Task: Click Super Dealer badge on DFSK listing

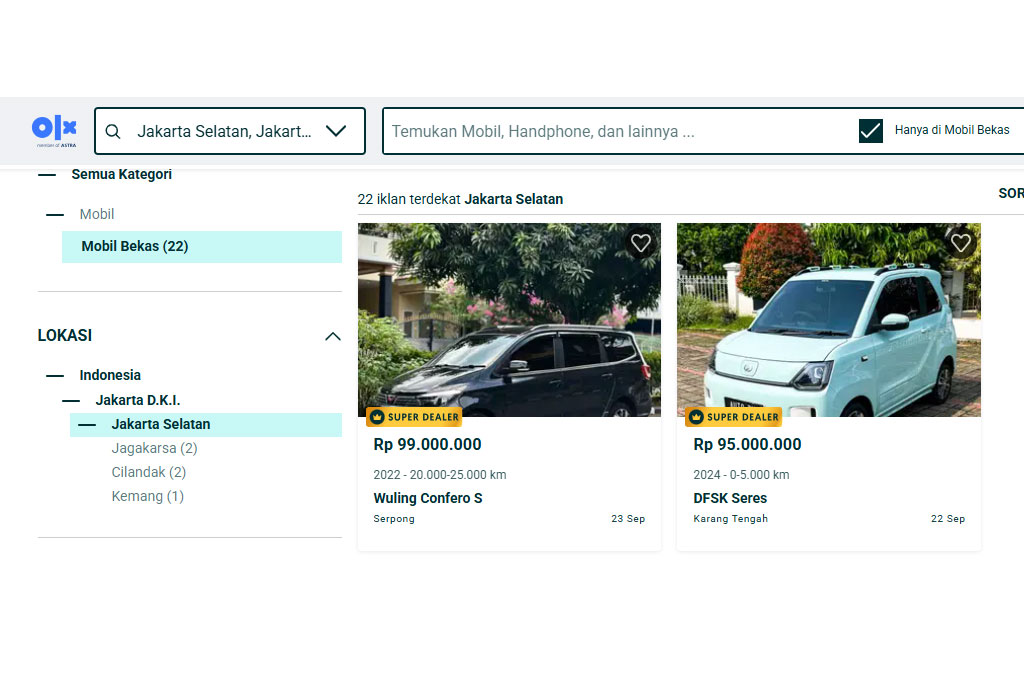Action: pyautogui.click(x=733, y=417)
